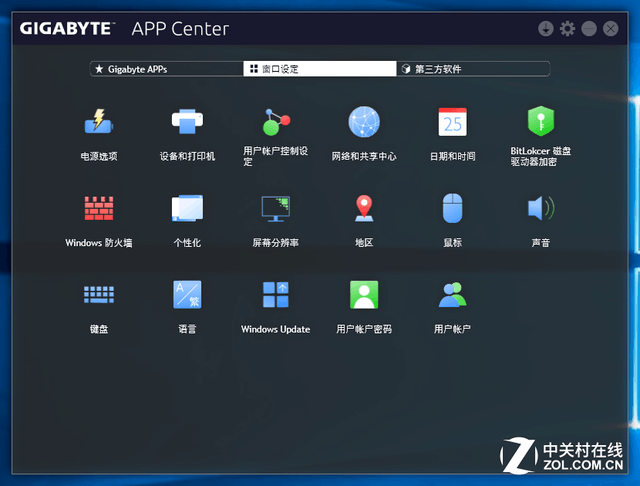Open 设备和打印机 printer icon
Screen dimensions: 640x486
pyautogui.click(x=187, y=122)
